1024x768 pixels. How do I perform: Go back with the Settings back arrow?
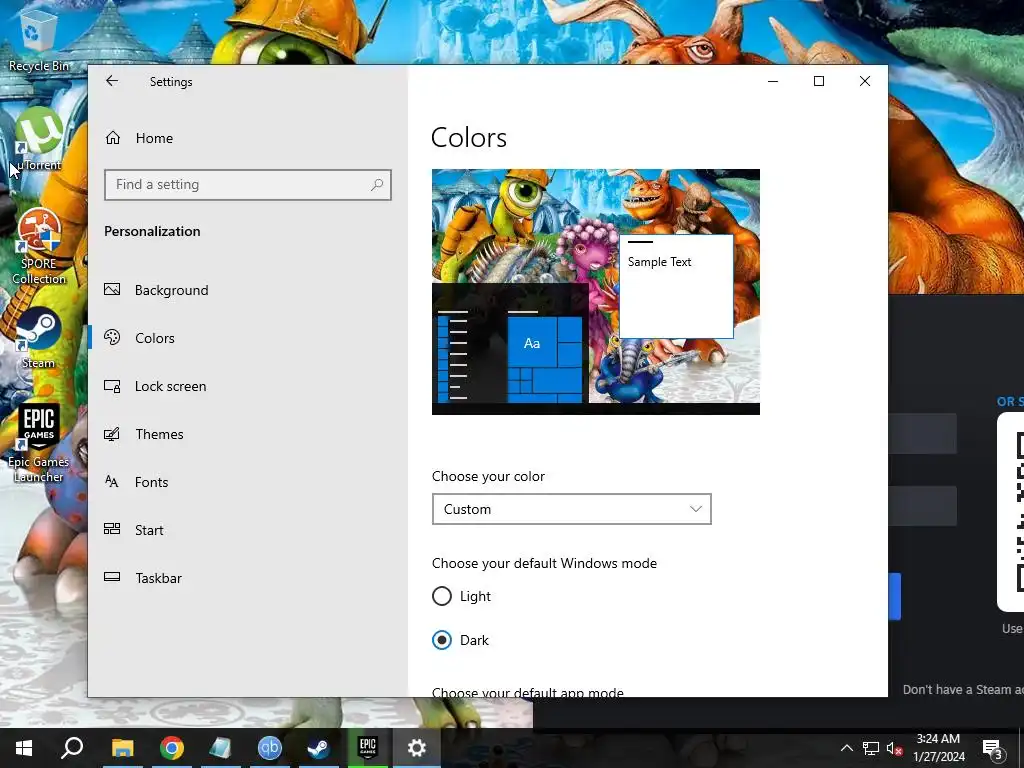[x=112, y=81]
